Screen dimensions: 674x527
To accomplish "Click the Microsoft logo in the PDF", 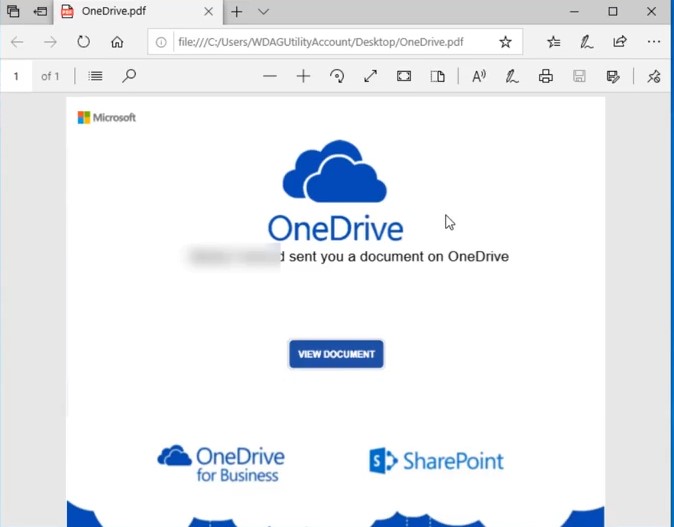I will [107, 117].
